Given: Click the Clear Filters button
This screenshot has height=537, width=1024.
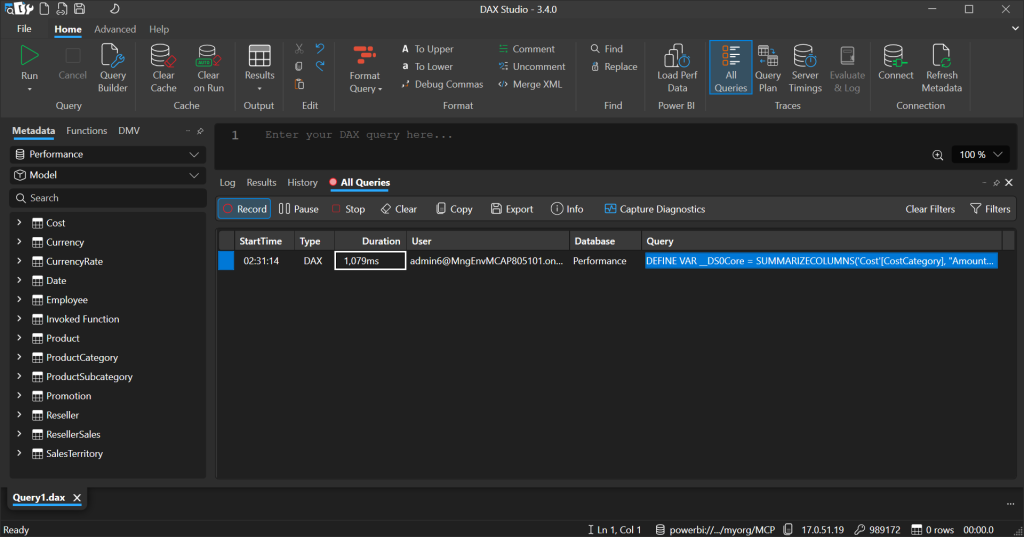Looking at the screenshot, I should pos(930,209).
